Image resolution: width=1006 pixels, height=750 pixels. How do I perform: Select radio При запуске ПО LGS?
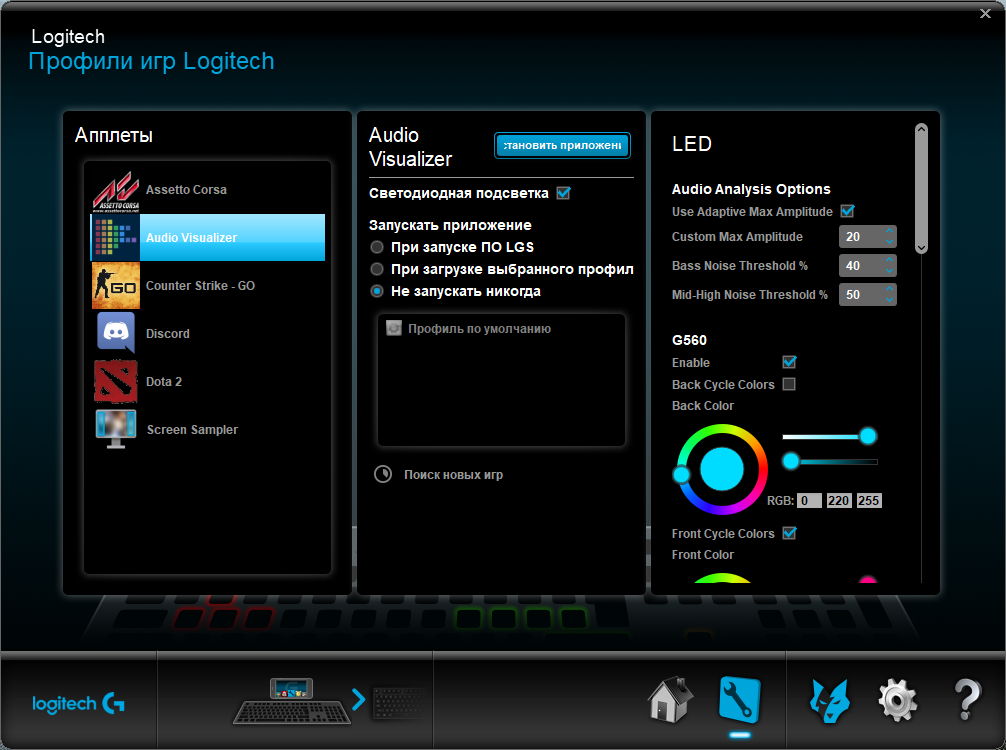(377, 247)
